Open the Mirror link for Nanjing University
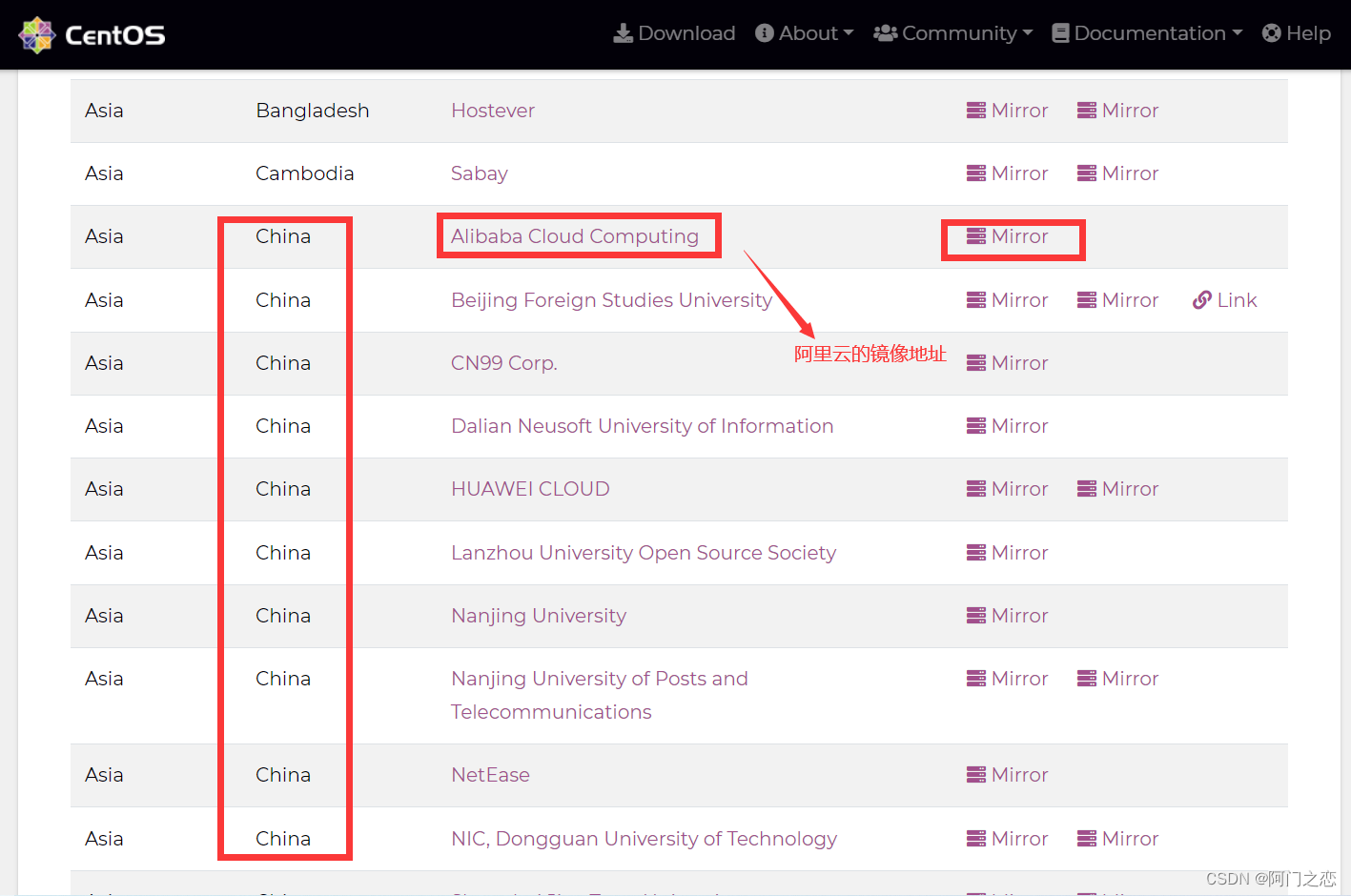The width and height of the screenshot is (1351, 896). [x=1007, y=616]
